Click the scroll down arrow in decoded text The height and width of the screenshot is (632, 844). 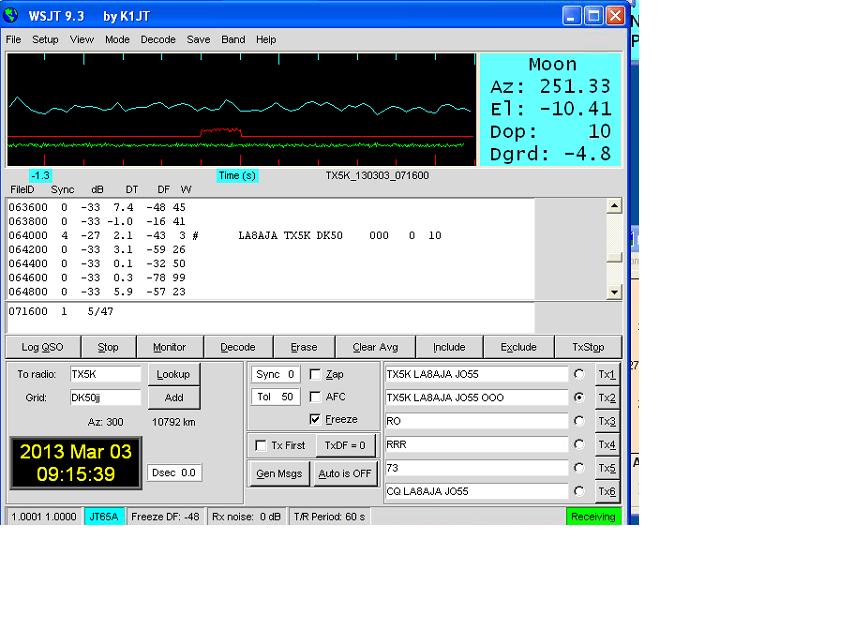[x=614, y=292]
